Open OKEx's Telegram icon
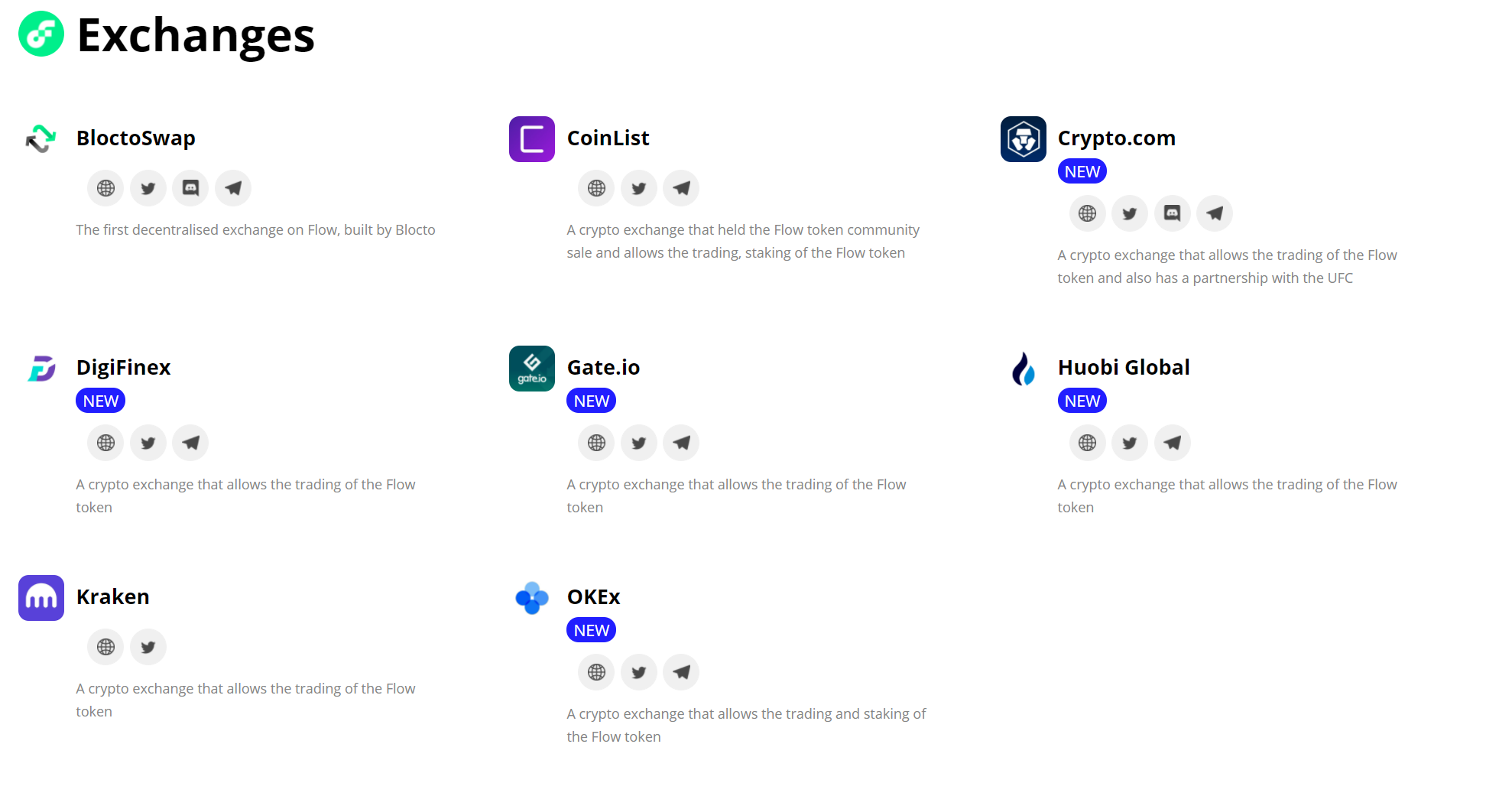This screenshot has width=1512, height=796. point(681,672)
